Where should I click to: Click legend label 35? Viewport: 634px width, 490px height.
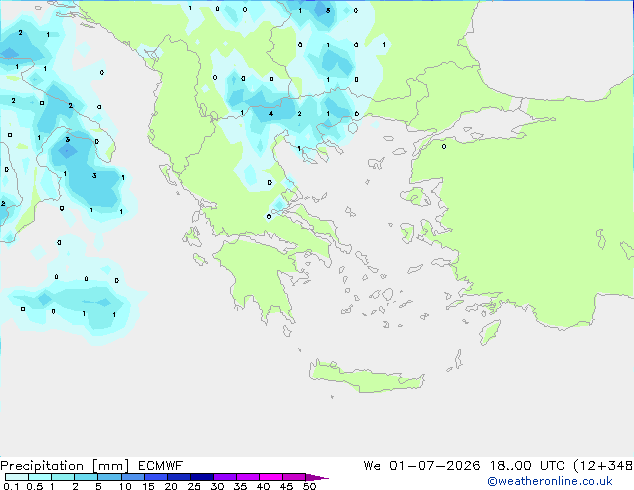click(240, 486)
